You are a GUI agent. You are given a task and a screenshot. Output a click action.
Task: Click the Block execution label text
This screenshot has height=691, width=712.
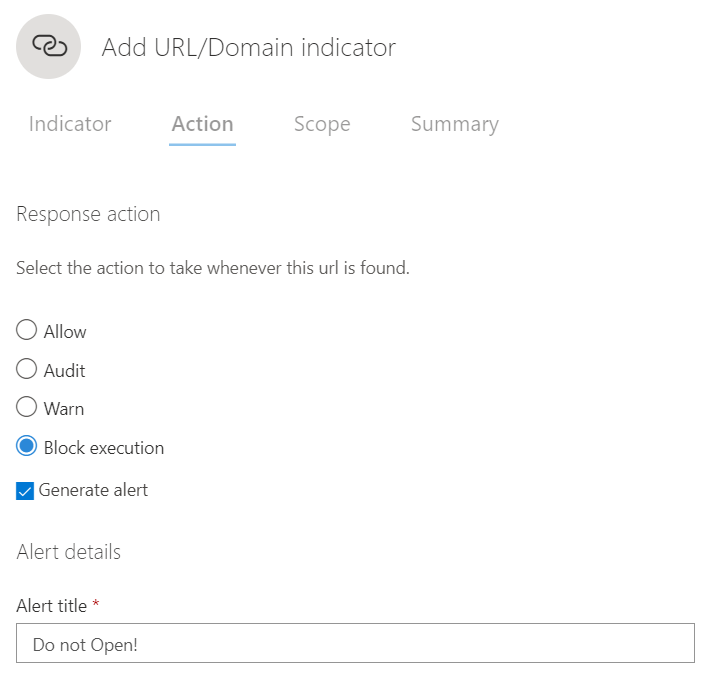pos(104,448)
